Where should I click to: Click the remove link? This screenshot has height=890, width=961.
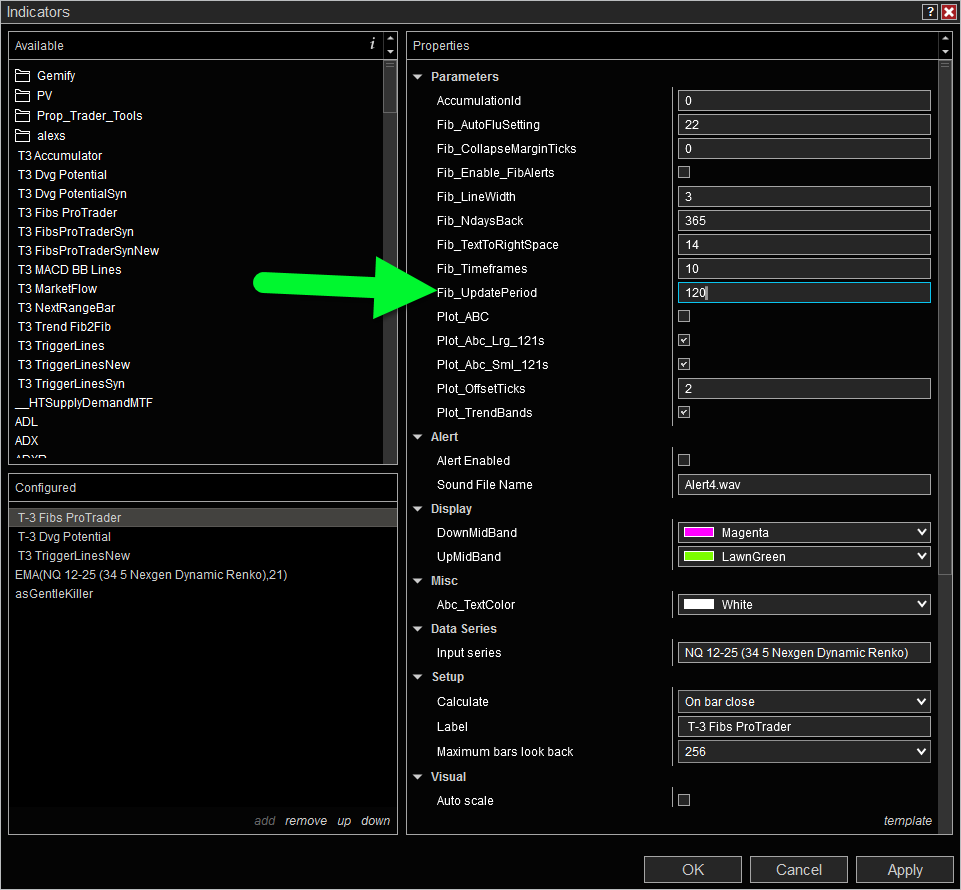click(x=306, y=821)
